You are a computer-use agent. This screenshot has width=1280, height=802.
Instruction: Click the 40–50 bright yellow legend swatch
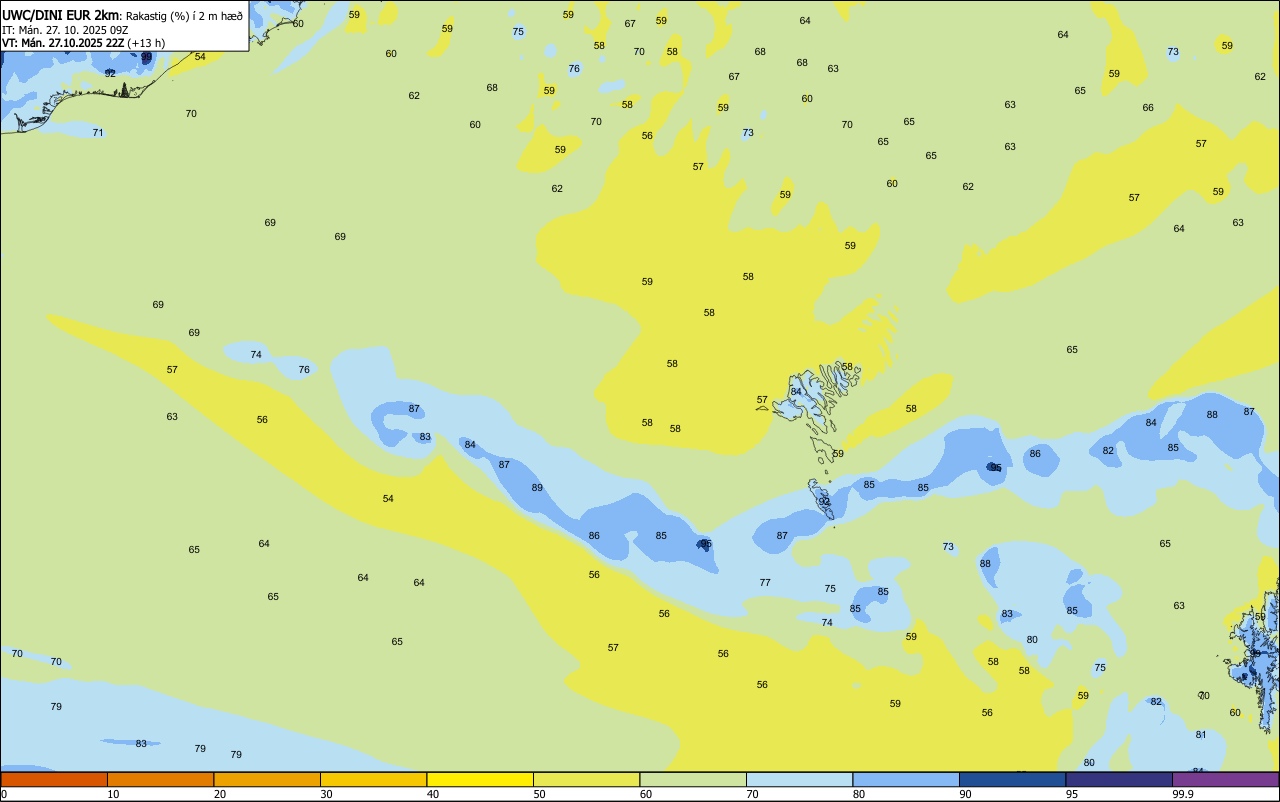coord(480,779)
